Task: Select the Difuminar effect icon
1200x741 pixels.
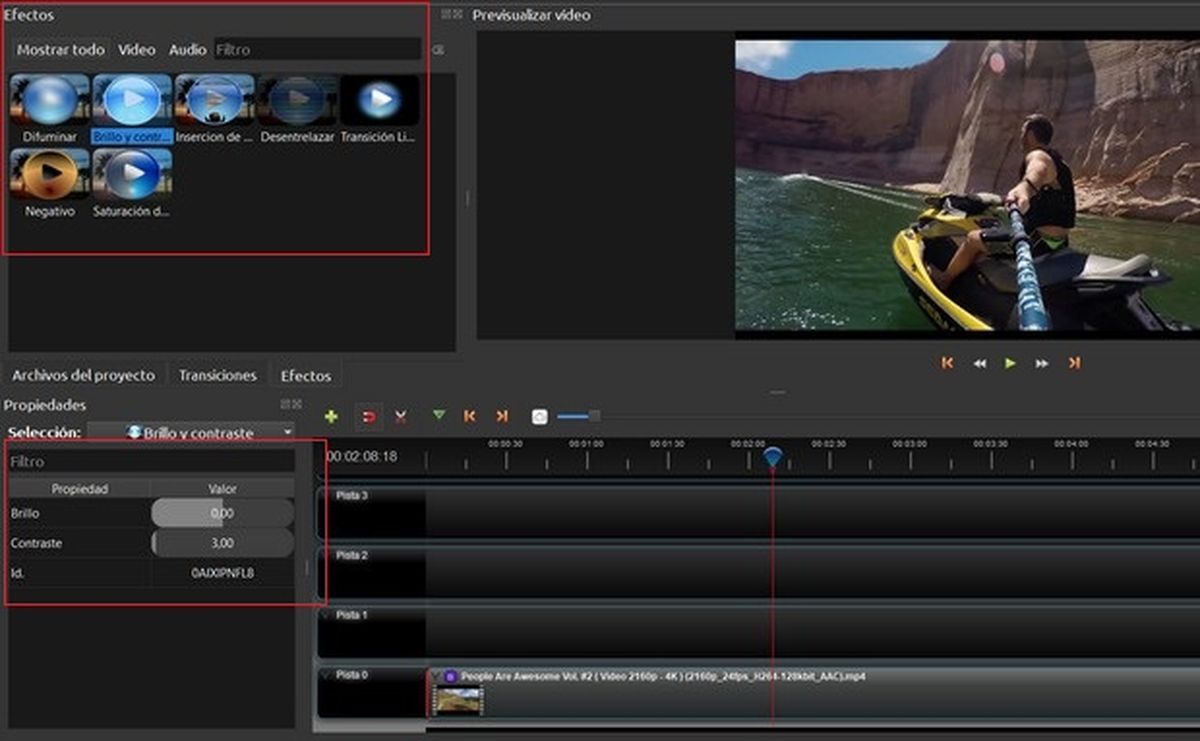Action: click(49, 100)
